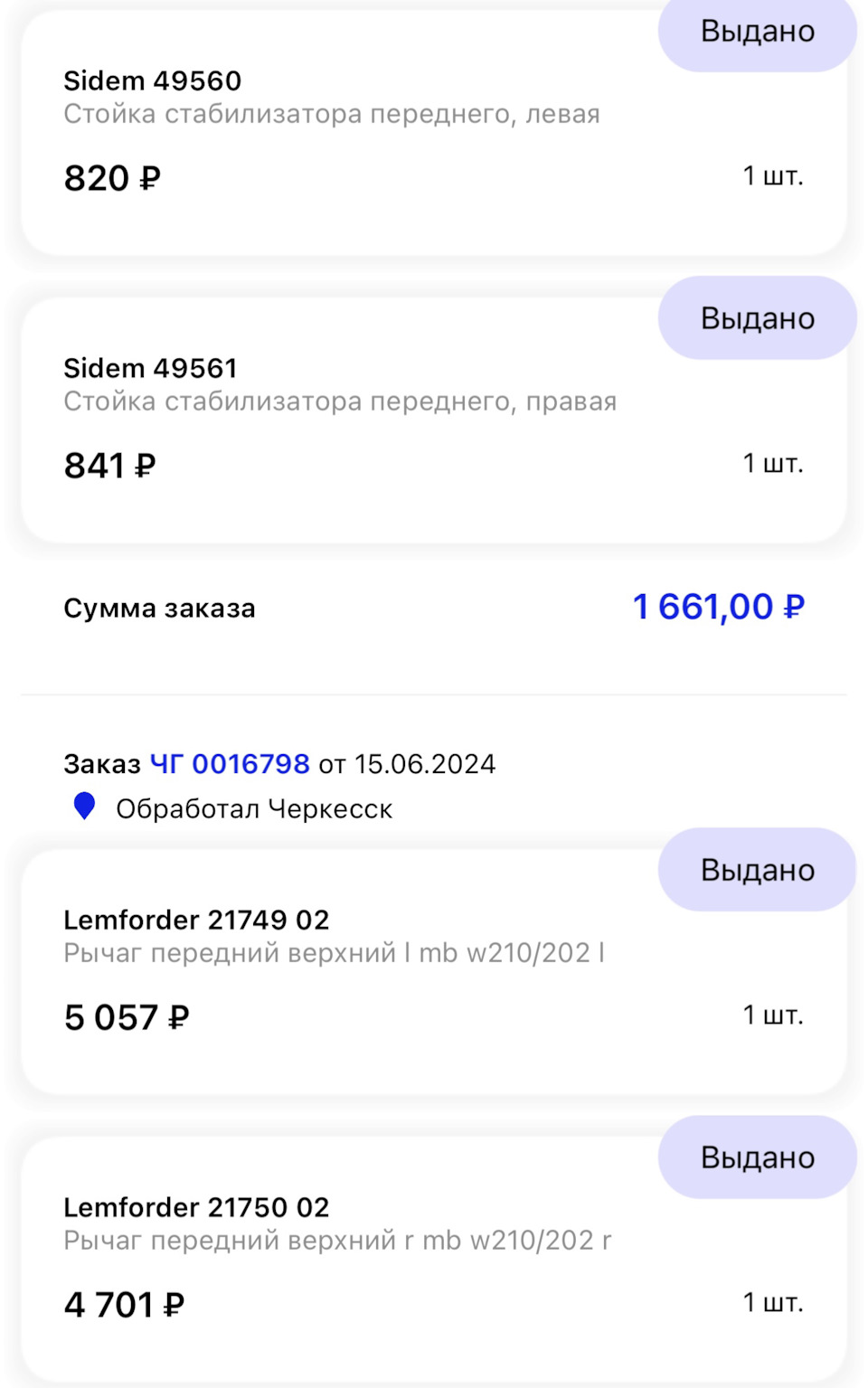This screenshot has width=868, height=1388.
Task: Open Lemforder 21749 02 product title
Action: pyautogui.click(x=196, y=921)
